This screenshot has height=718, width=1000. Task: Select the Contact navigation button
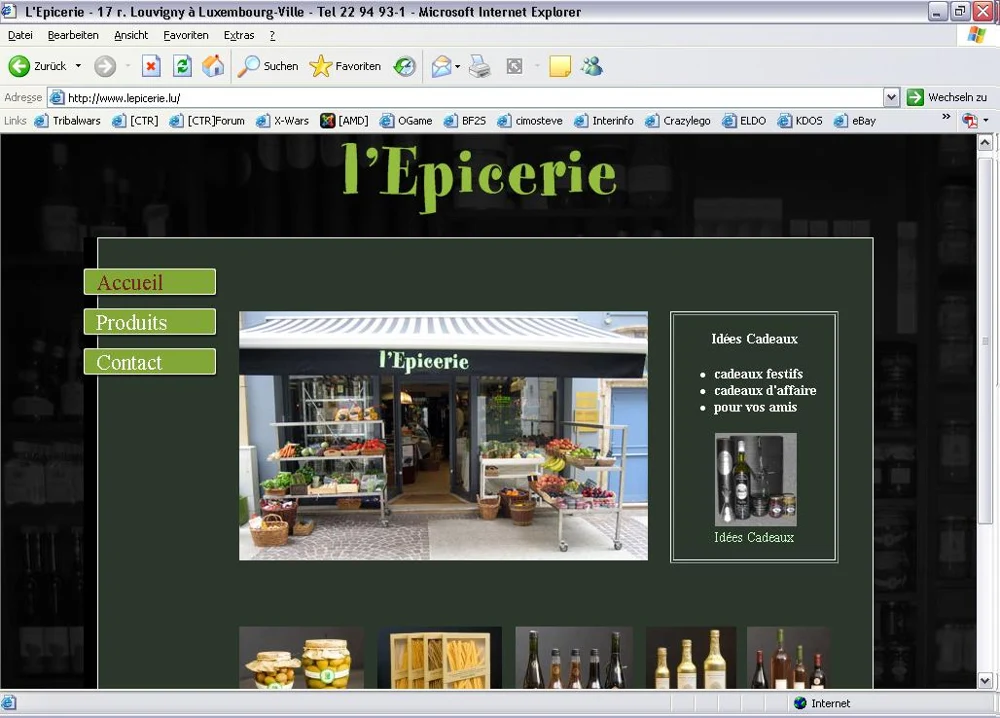(x=150, y=362)
